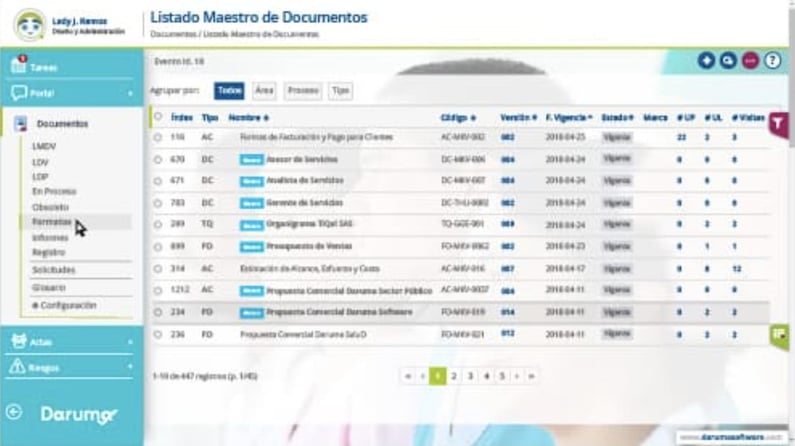Sort by Código column header
Screen dimensions: 795x446
[458, 118]
